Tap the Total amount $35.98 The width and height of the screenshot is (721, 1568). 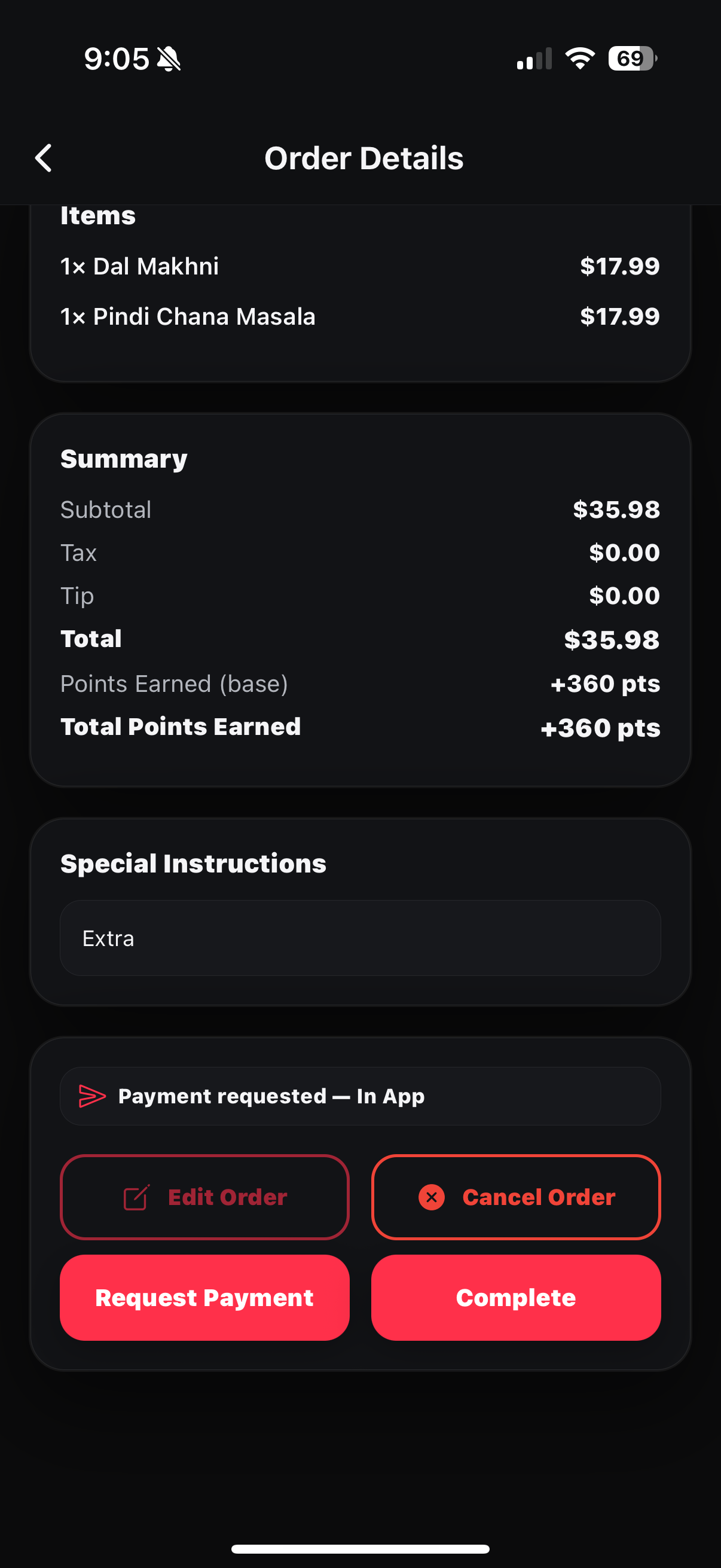point(611,640)
